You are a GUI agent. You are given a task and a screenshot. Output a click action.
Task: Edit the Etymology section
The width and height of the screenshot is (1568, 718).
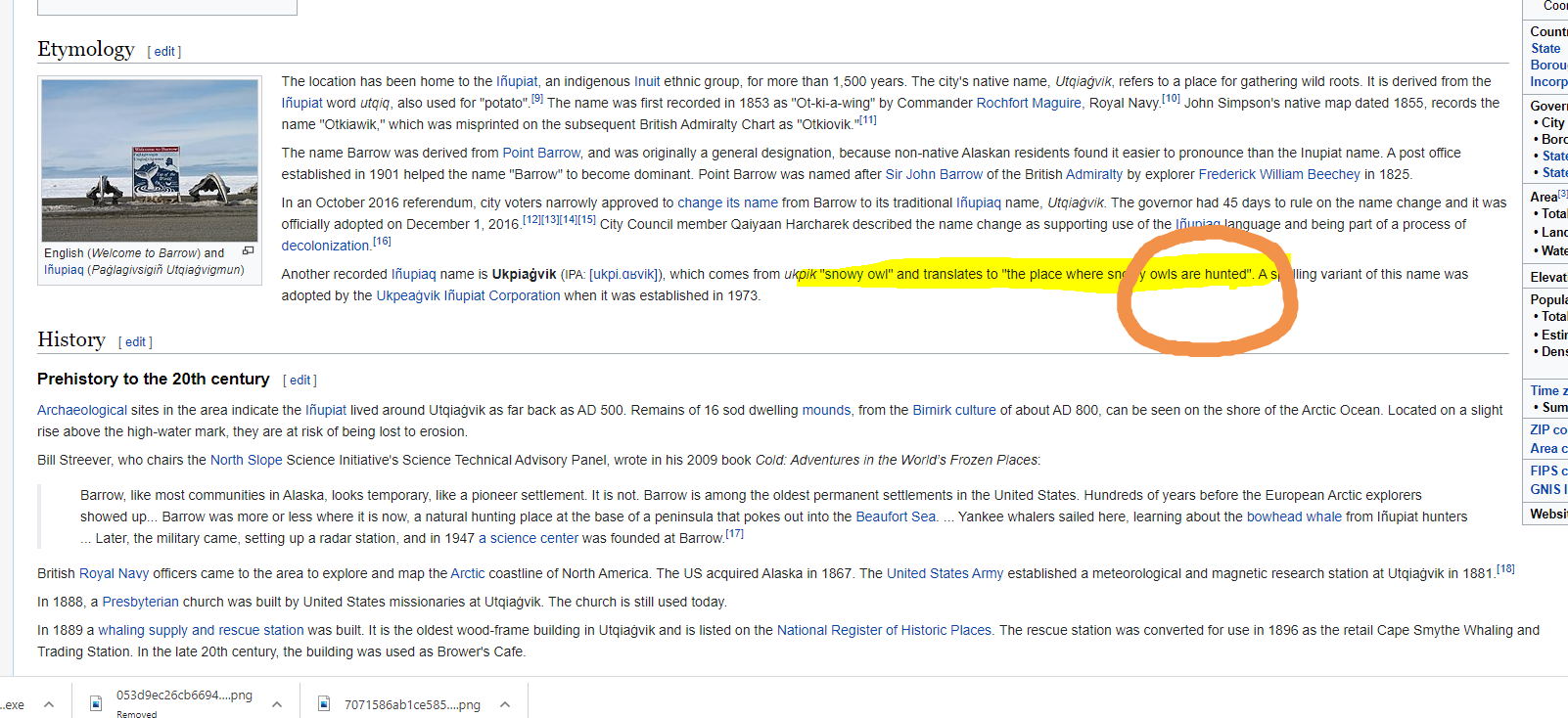pos(164,52)
